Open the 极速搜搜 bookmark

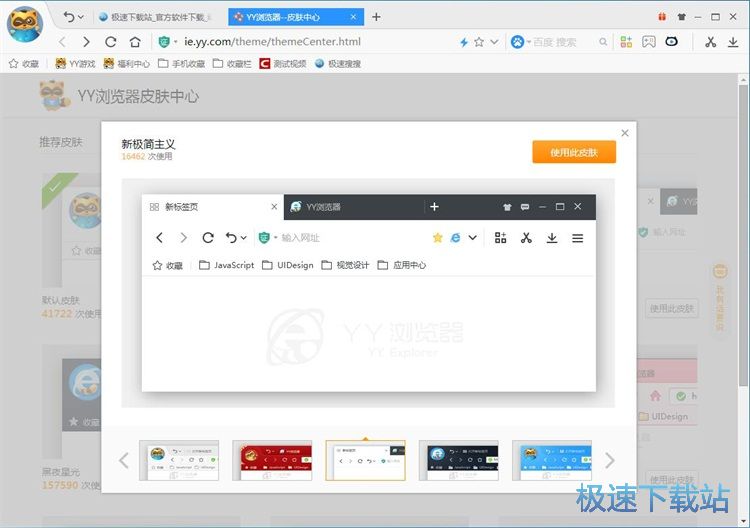tap(338, 64)
